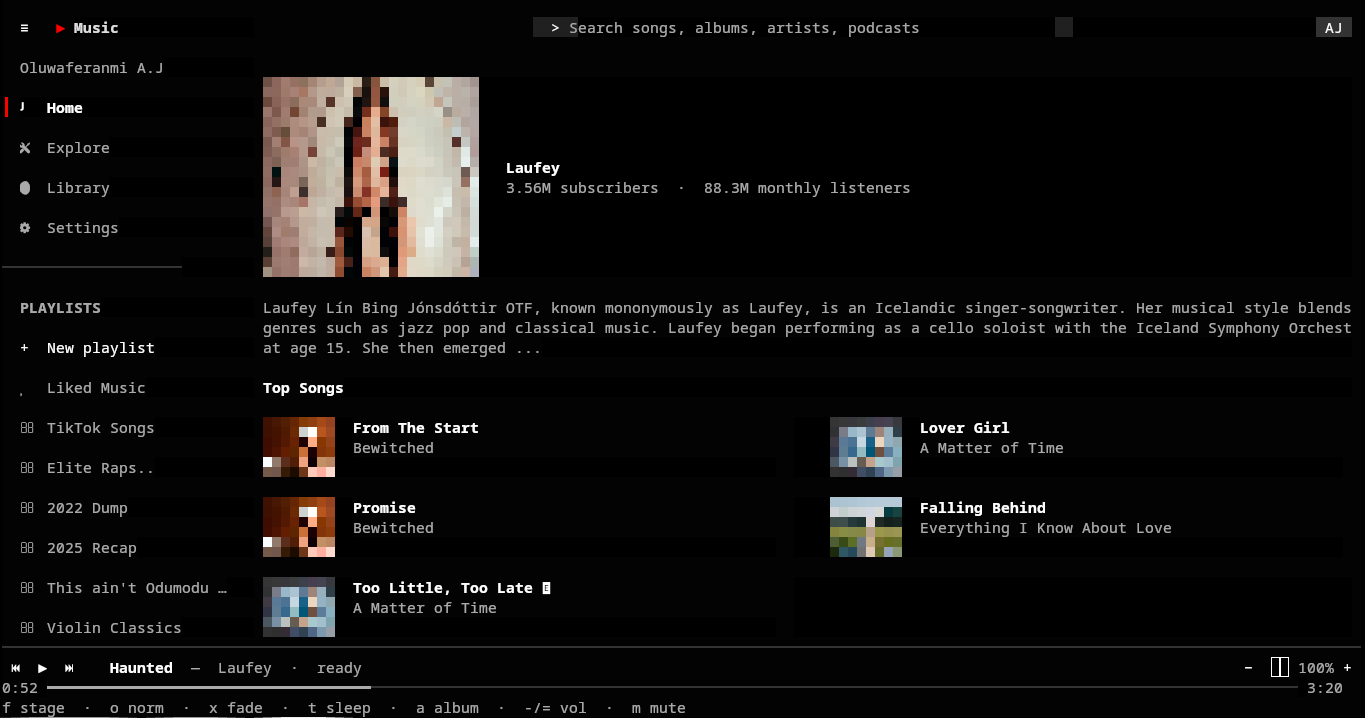Click the Settings gear icon
Image resolution: width=1365 pixels, height=718 pixels.
point(24,228)
